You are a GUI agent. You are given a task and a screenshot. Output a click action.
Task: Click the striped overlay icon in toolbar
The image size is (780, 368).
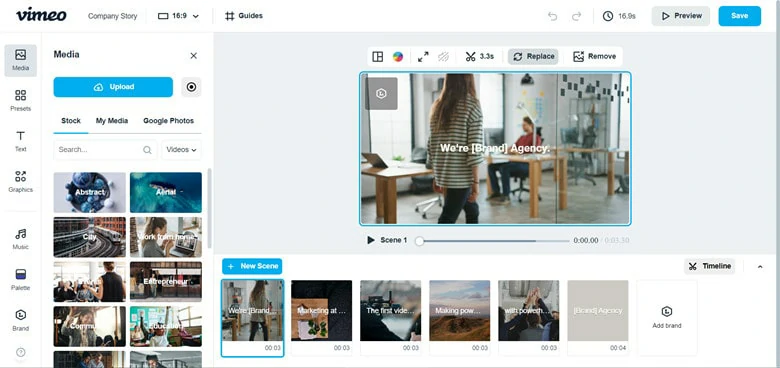tap(443, 57)
